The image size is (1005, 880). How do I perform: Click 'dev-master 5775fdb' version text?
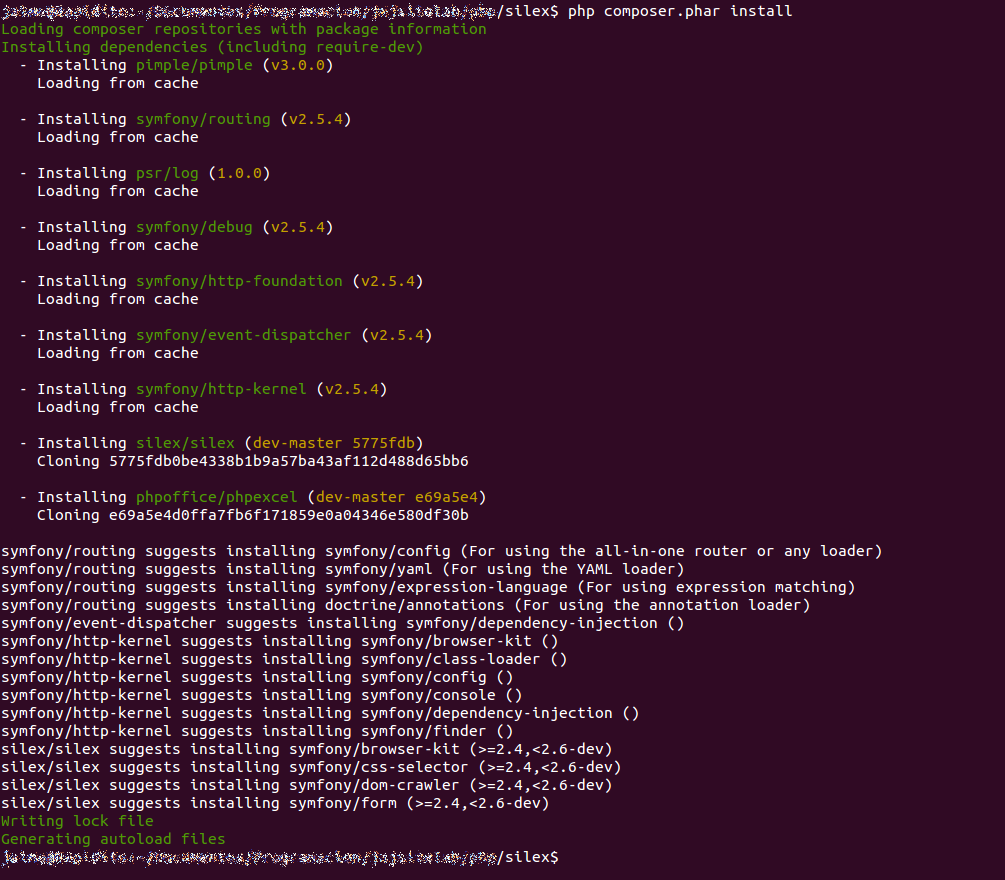(x=334, y=442)
